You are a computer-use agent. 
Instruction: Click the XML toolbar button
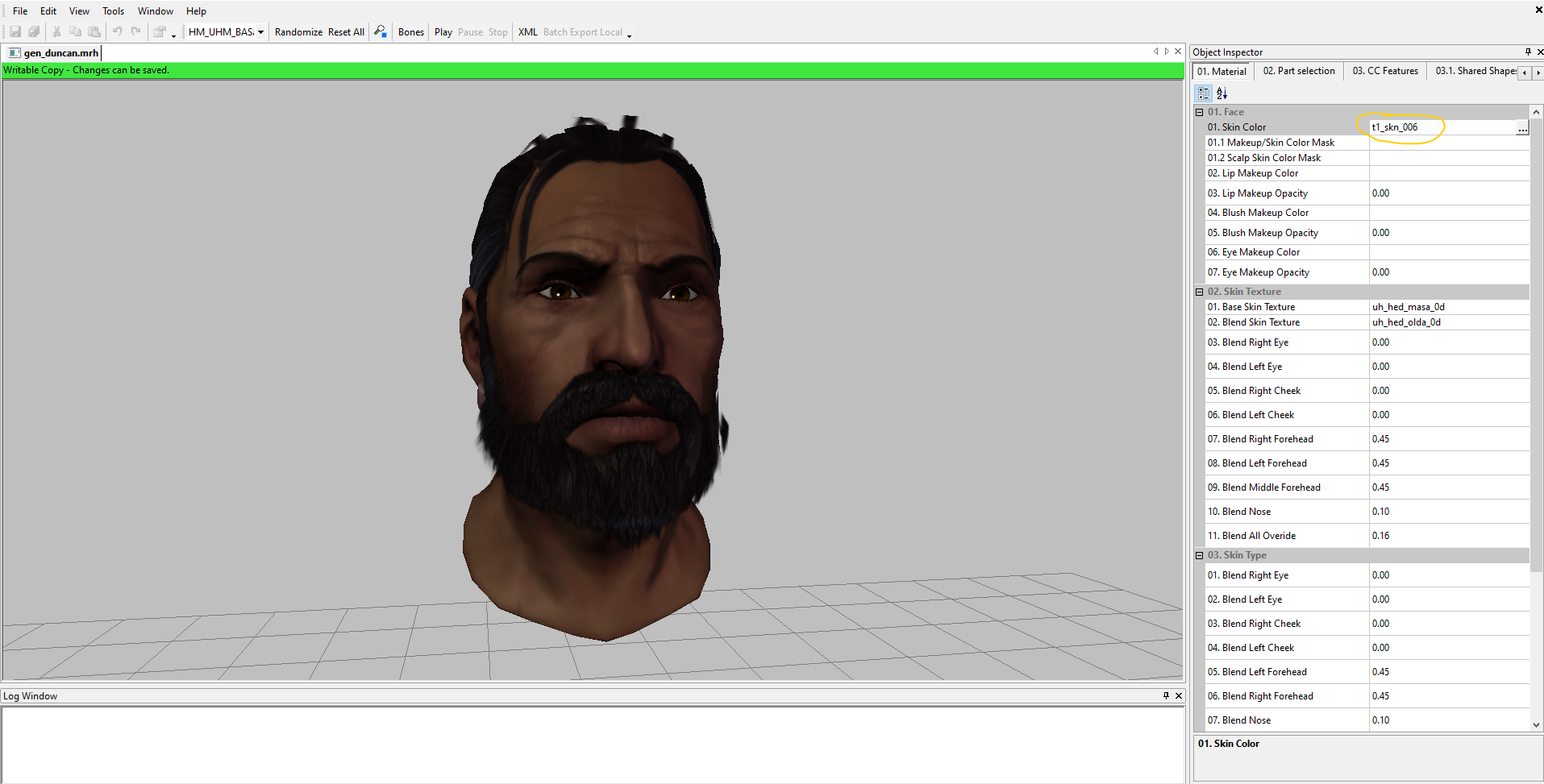click(x=528, y=32)
